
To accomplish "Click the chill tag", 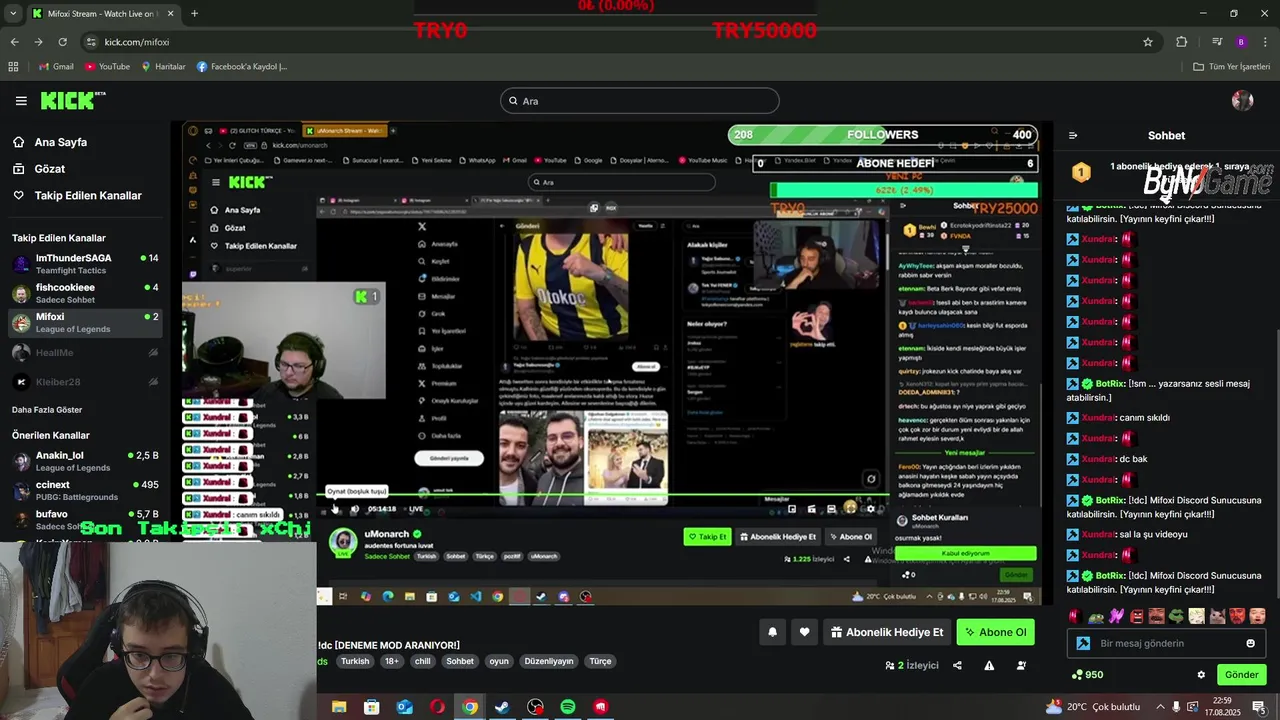I will (422, 661).
